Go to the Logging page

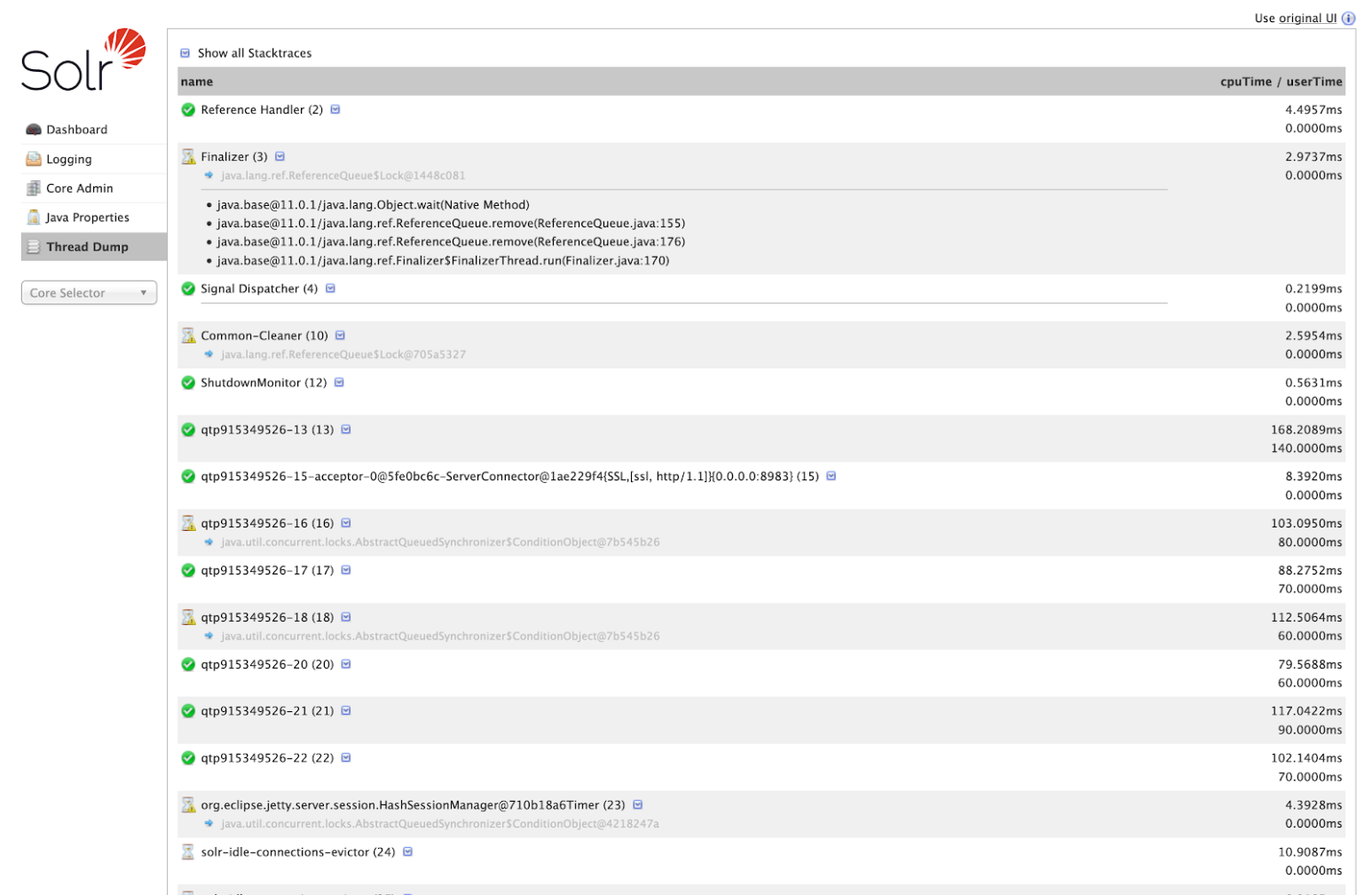click(x=68, y=159)
